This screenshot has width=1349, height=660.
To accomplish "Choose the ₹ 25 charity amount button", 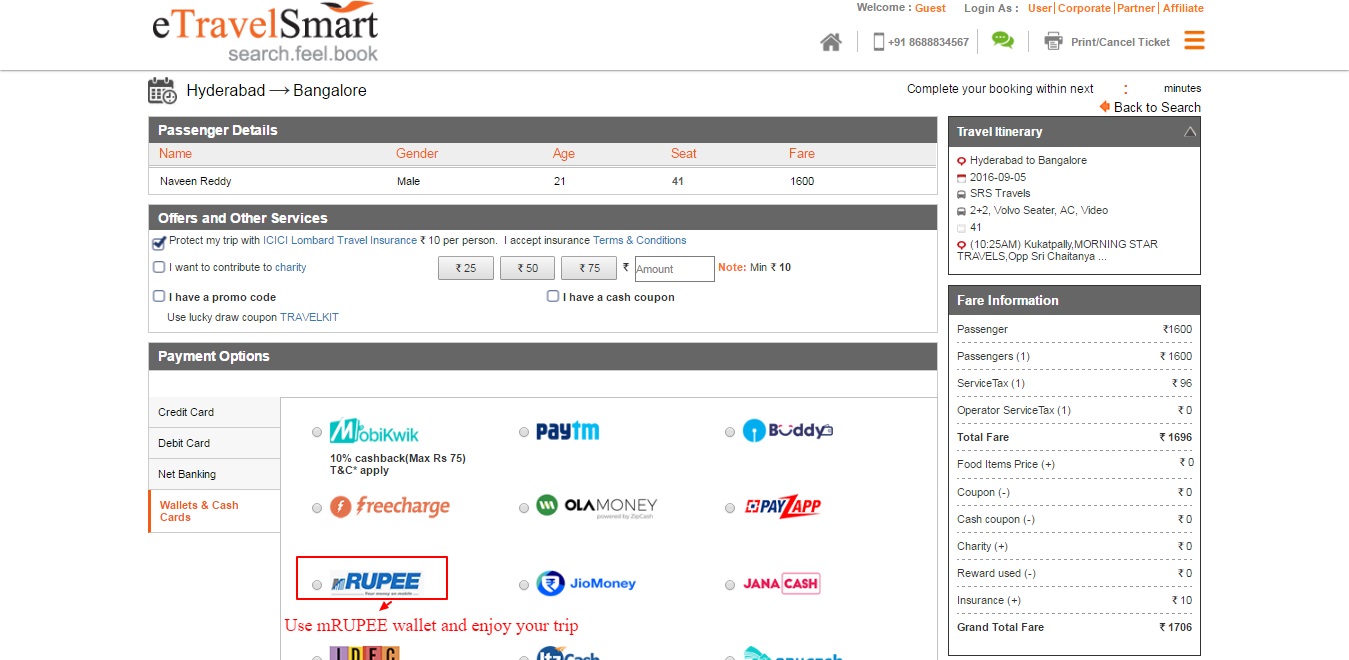I will (466, 268).
